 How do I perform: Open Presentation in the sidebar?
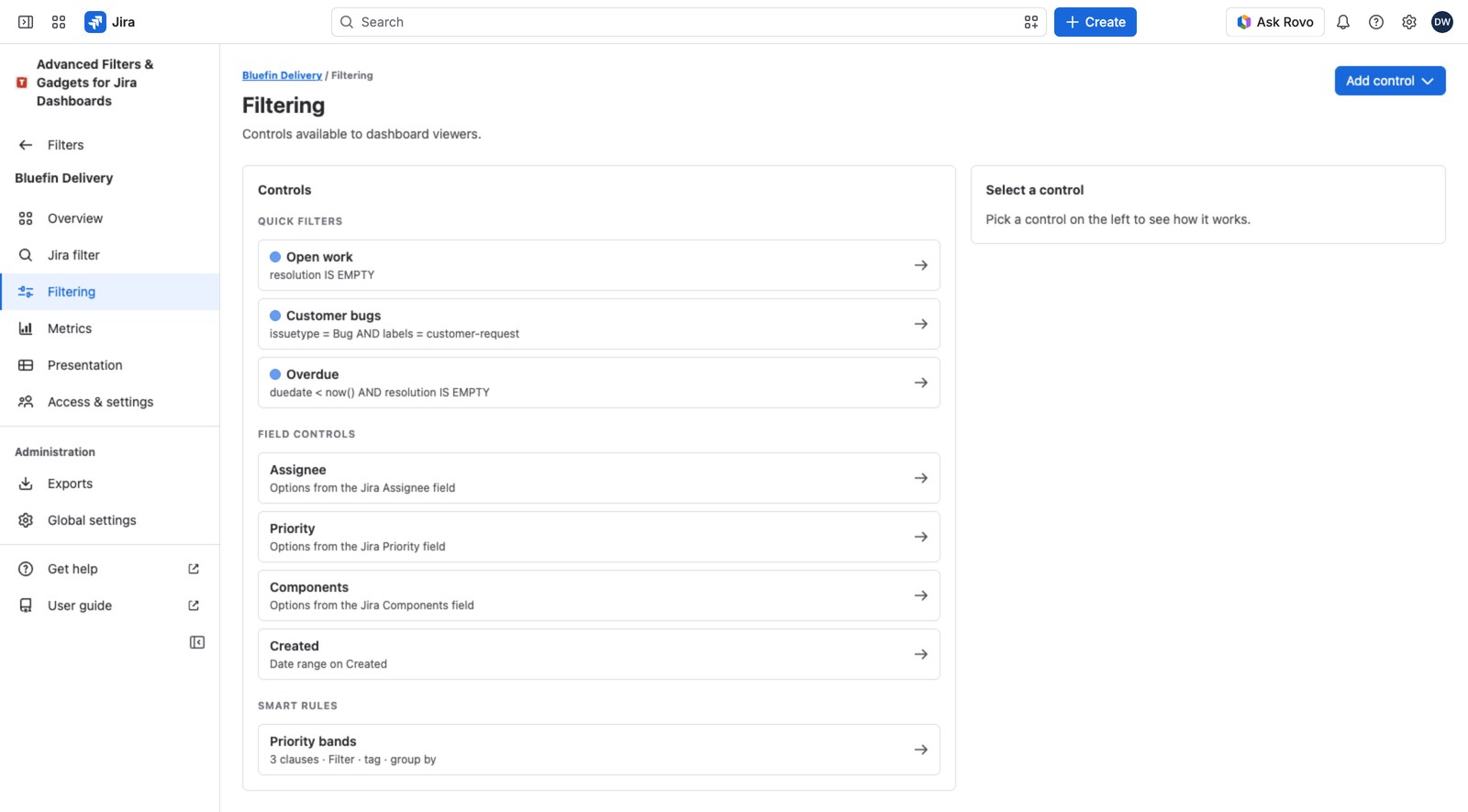point(110,365)
